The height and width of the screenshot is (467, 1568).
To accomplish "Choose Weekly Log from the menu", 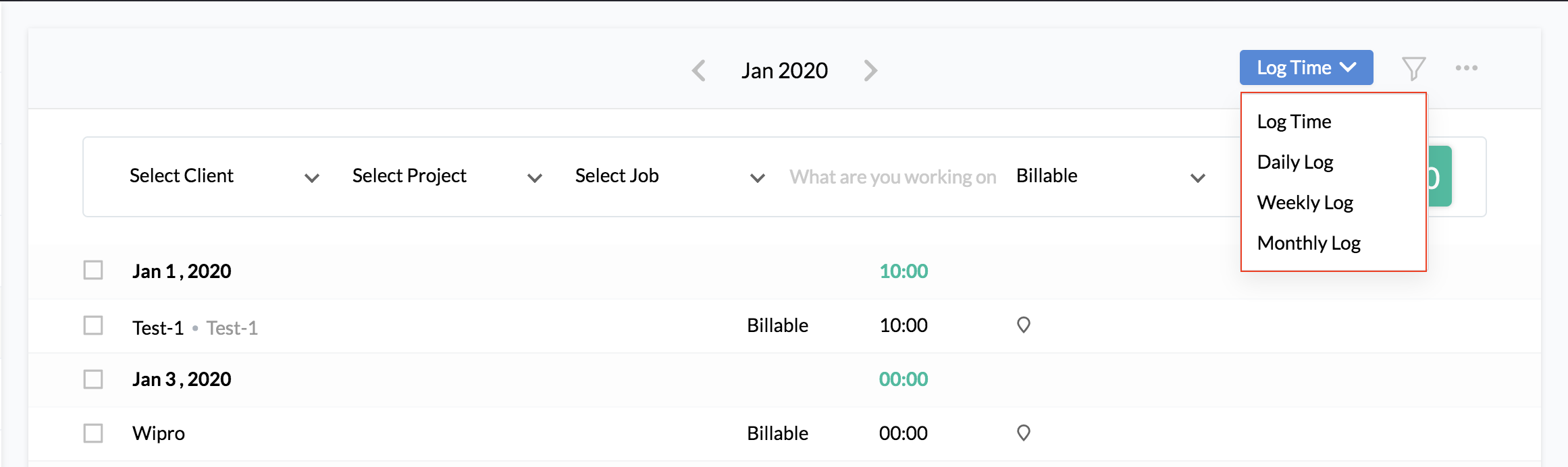I will [1305, 202].
